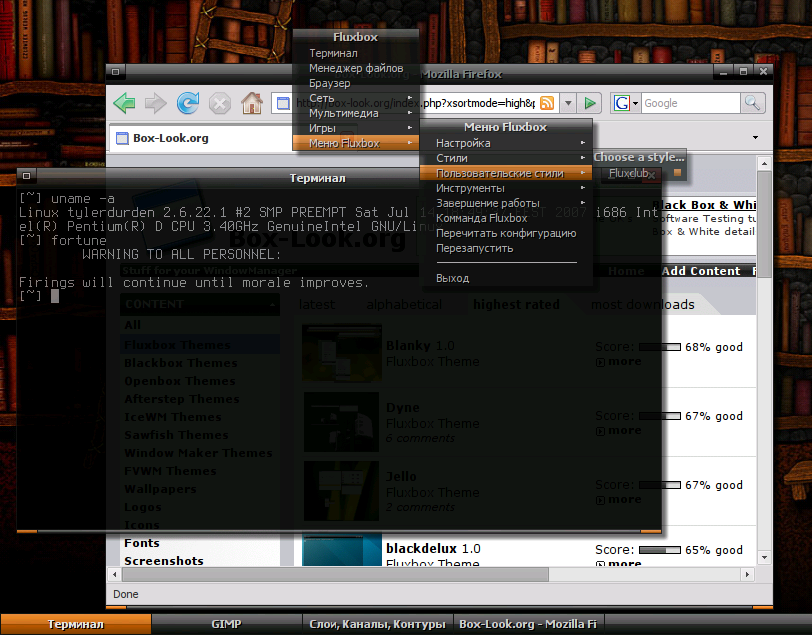Image resolution: width=812 pixels, height=635 pixels.
Task: Switch to GIMP in the taskbar
Action: click(226, 624)
